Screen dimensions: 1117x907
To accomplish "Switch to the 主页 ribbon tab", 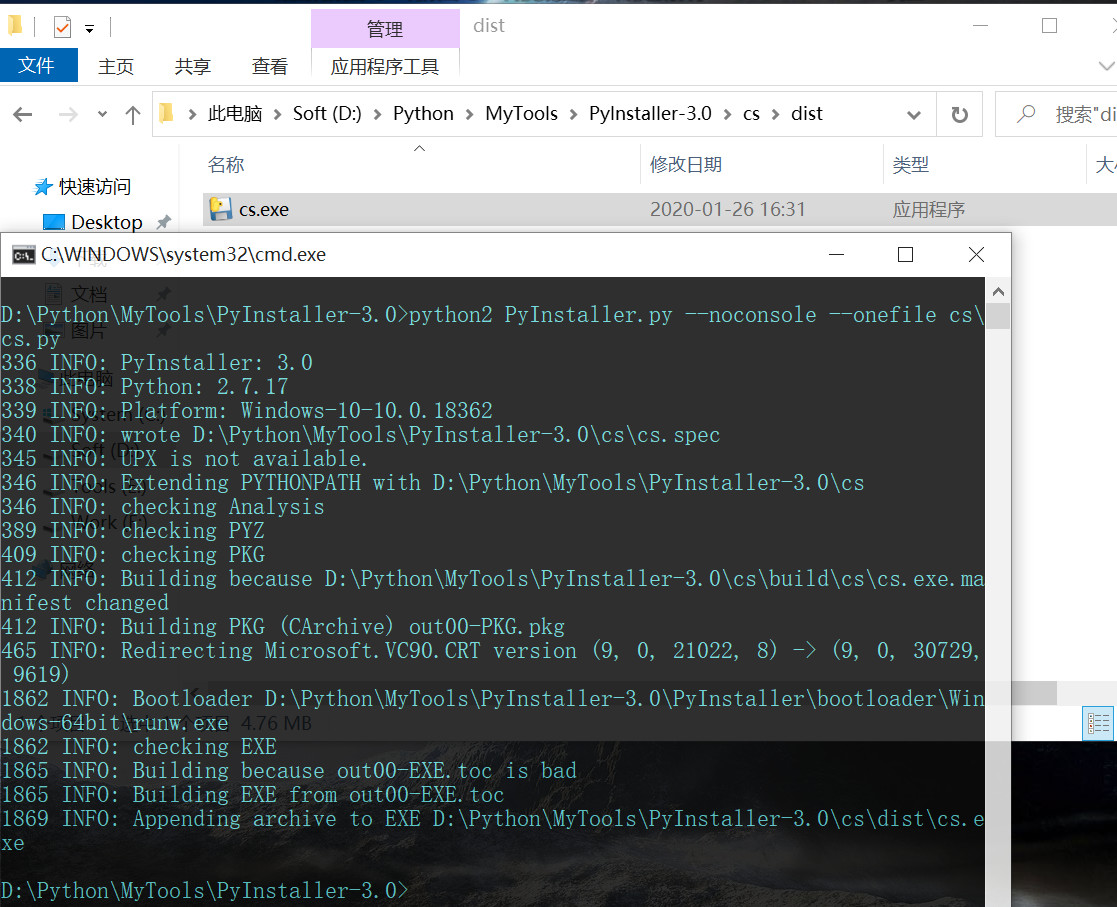I will coord(115,66).
